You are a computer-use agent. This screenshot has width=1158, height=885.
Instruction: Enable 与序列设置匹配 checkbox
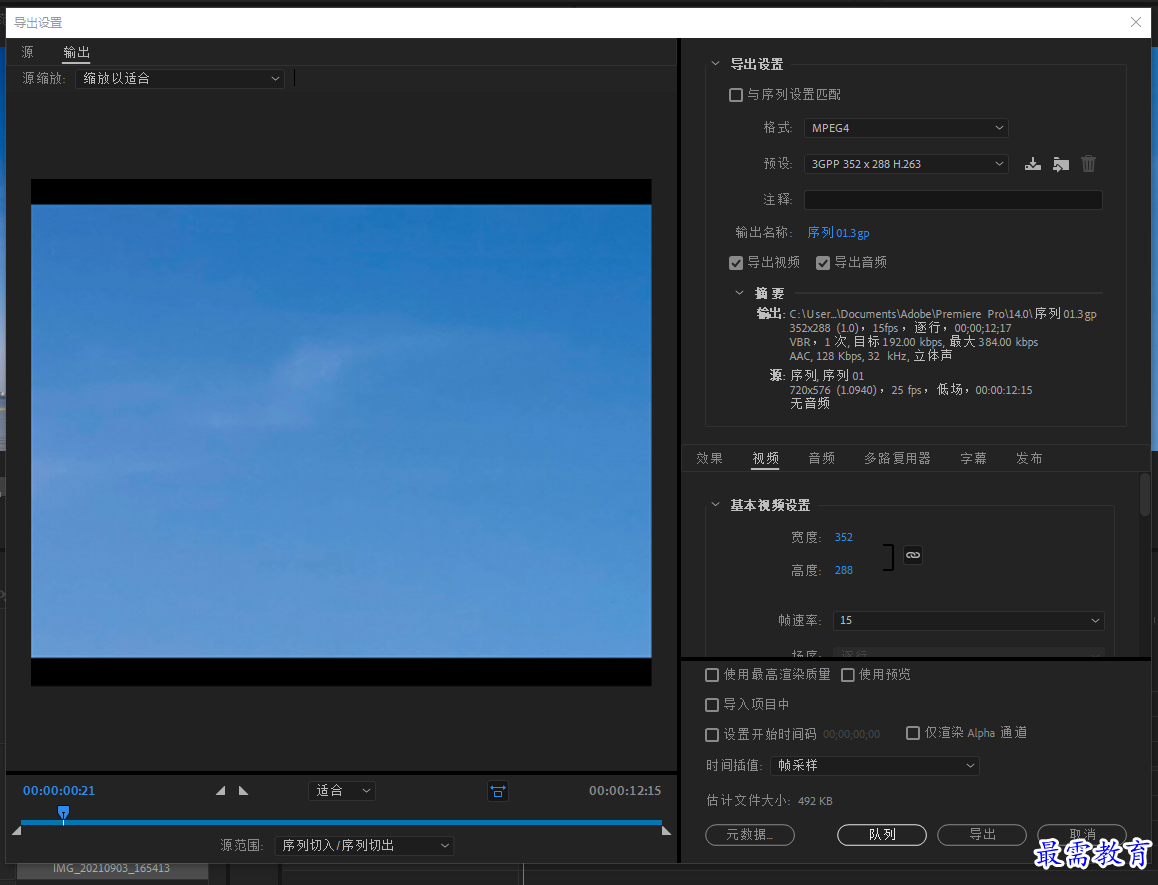[736, 95]
